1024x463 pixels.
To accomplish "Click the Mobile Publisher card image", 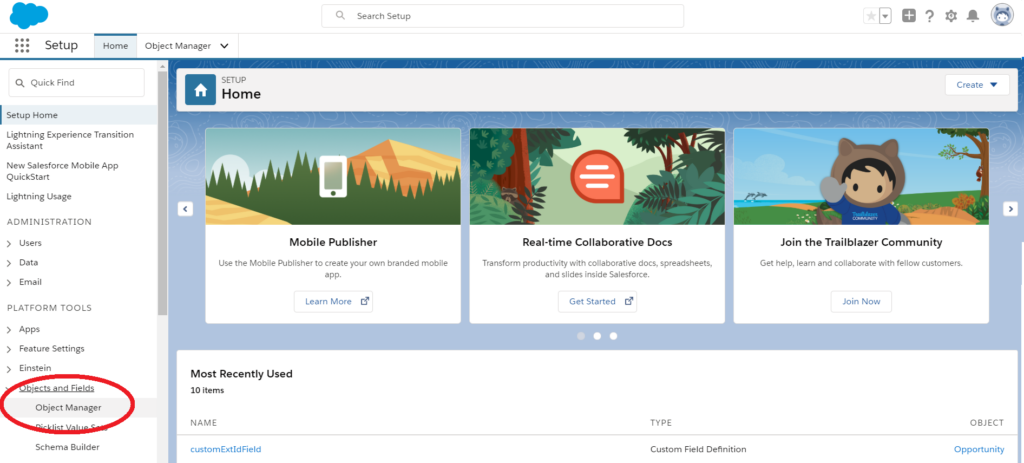I will point(333,176).
